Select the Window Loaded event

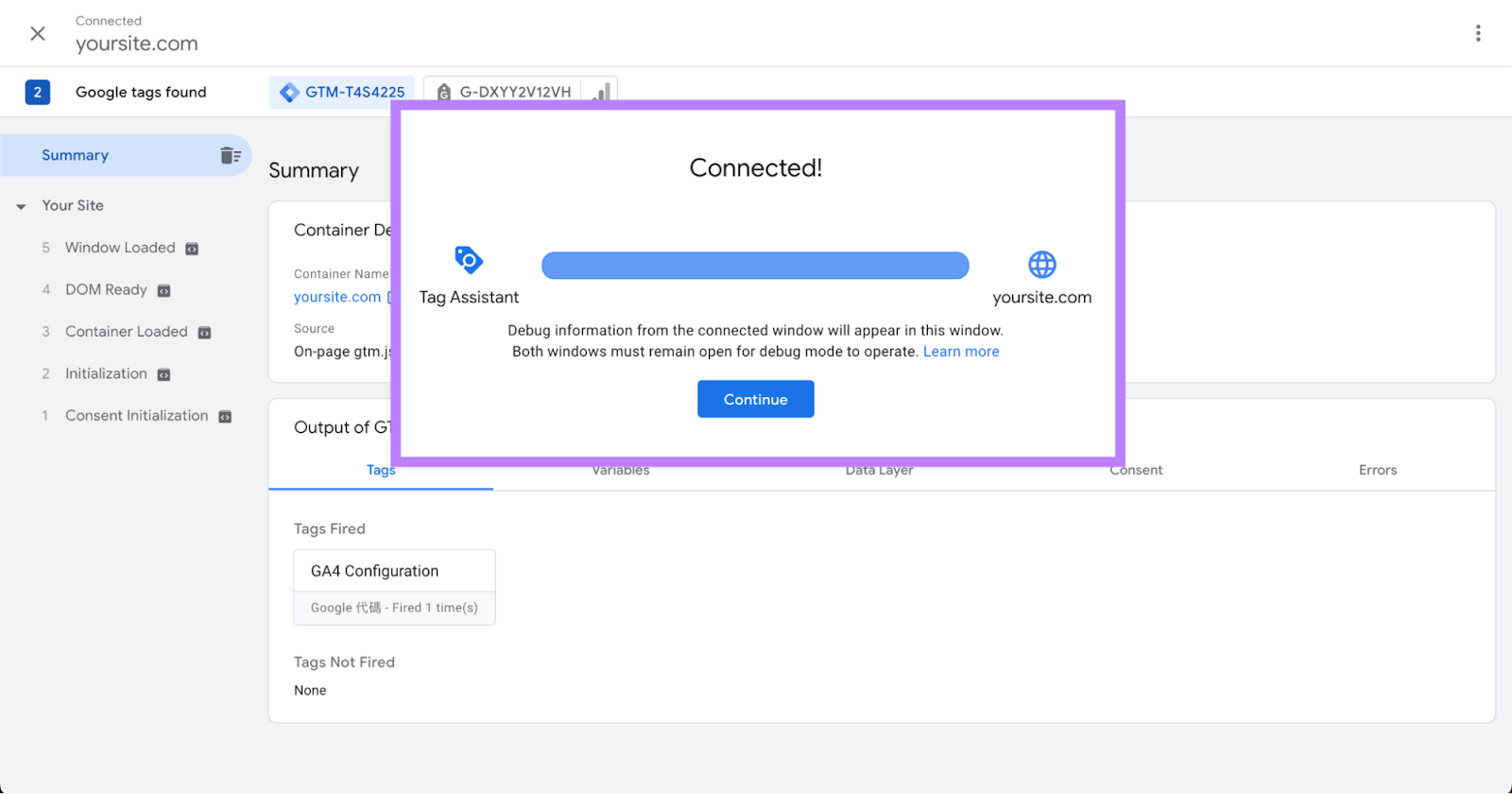point(120,248)
